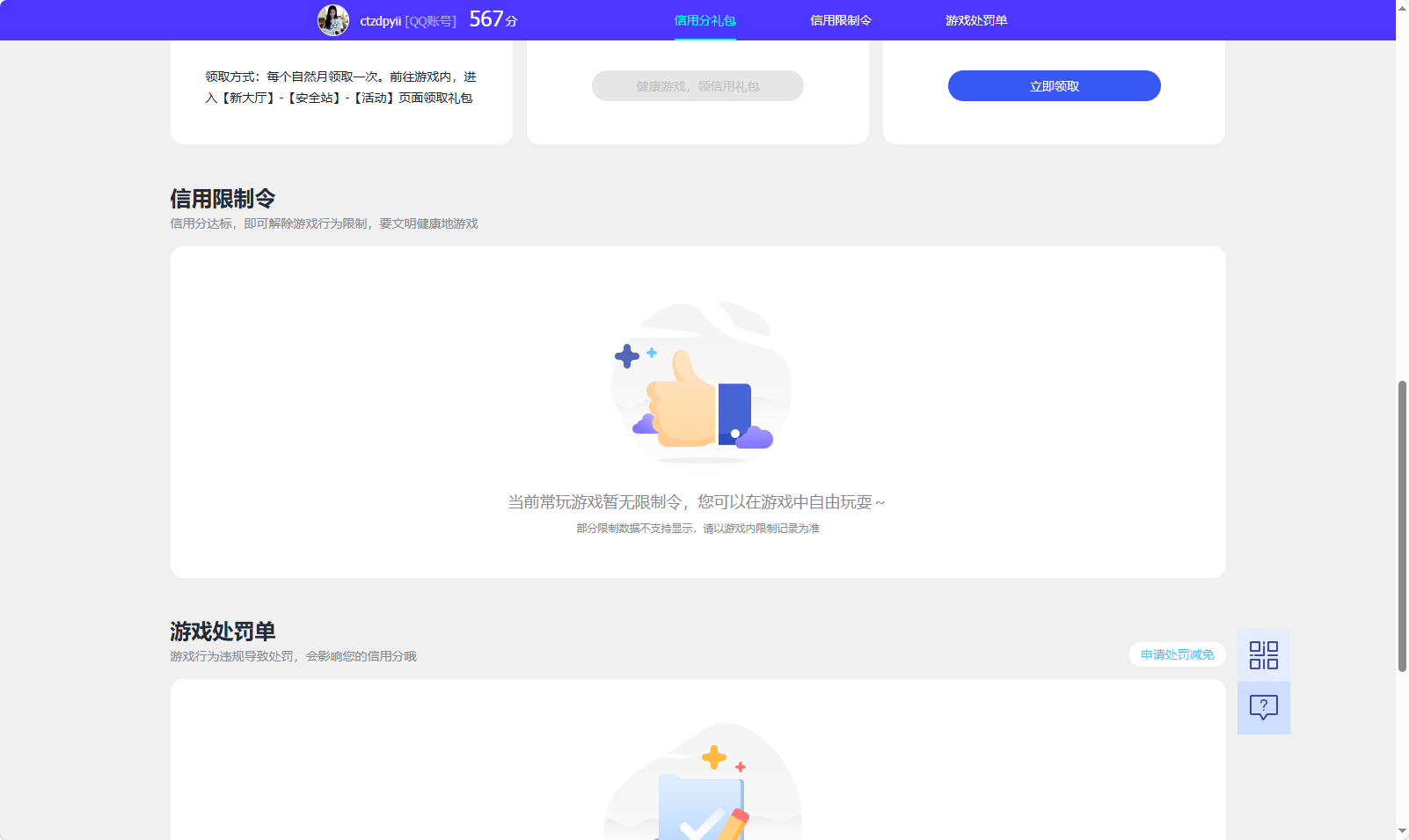This screenshot has height=840, width=1409.
Task: Open the help question chat icon
Action: 1264,708
